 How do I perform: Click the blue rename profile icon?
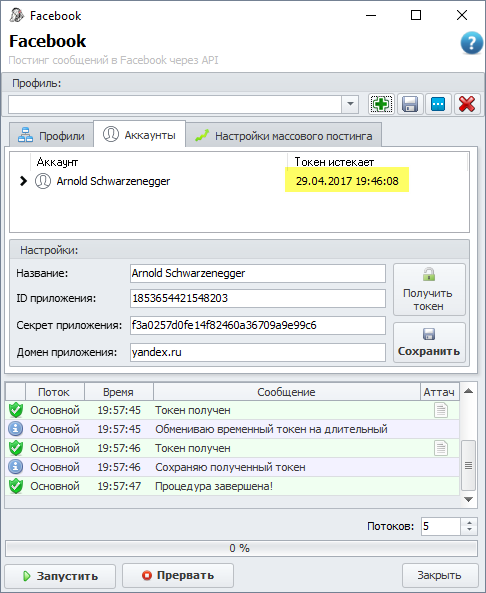tap(438, 104)
